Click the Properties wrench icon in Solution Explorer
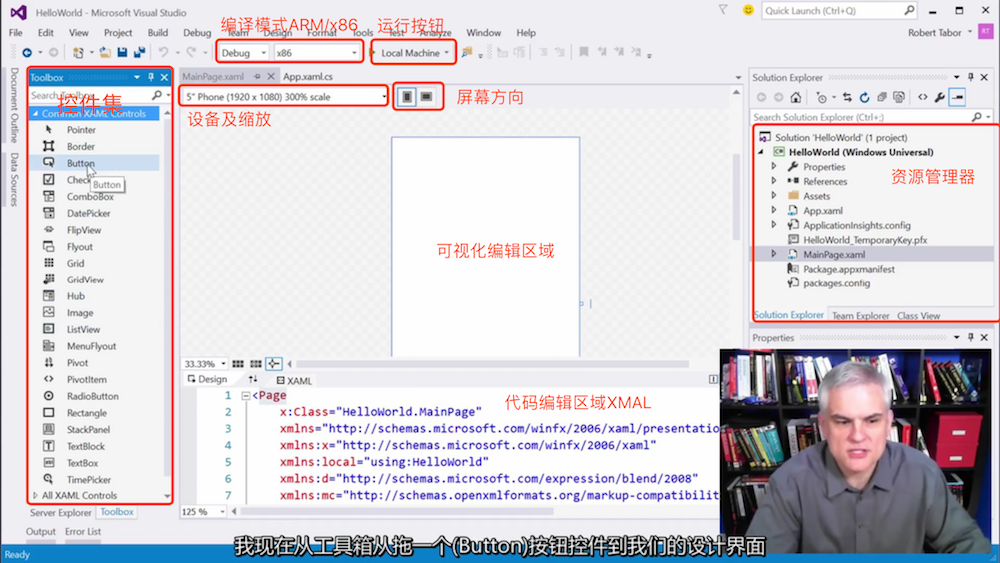 [x=939, y=98]
